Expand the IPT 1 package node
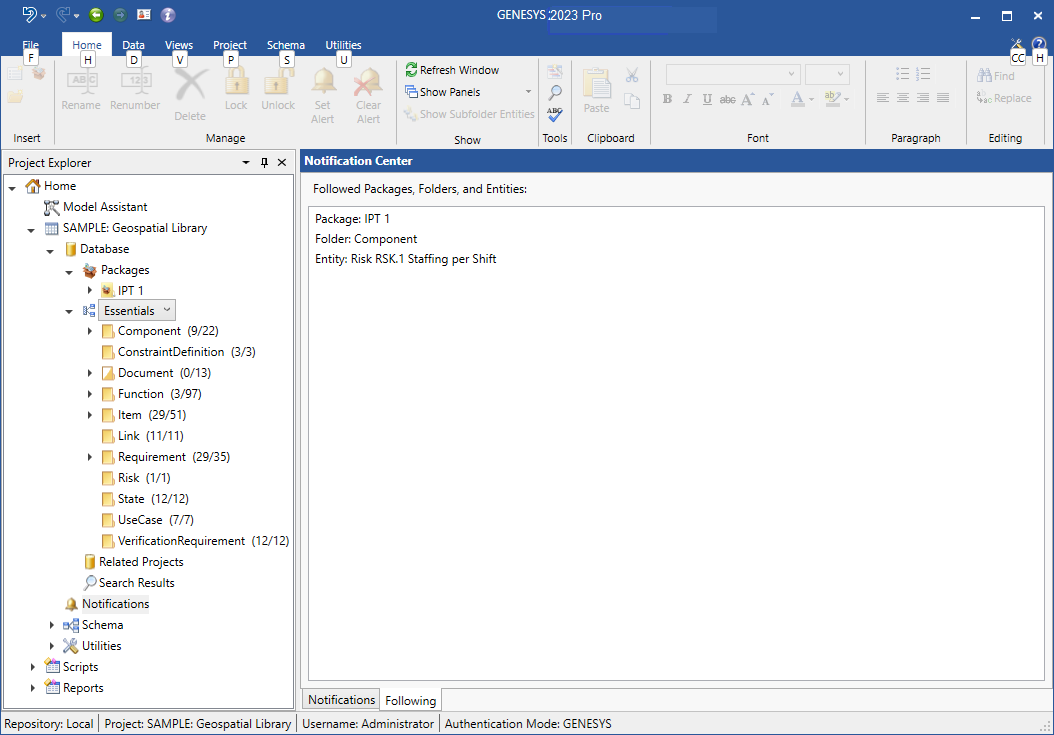This screenshot has height=735, width=1054. [89, 290]
